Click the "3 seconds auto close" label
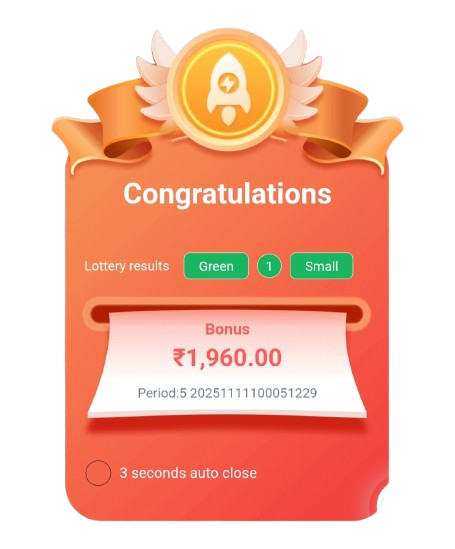 (x=188, y=473)
